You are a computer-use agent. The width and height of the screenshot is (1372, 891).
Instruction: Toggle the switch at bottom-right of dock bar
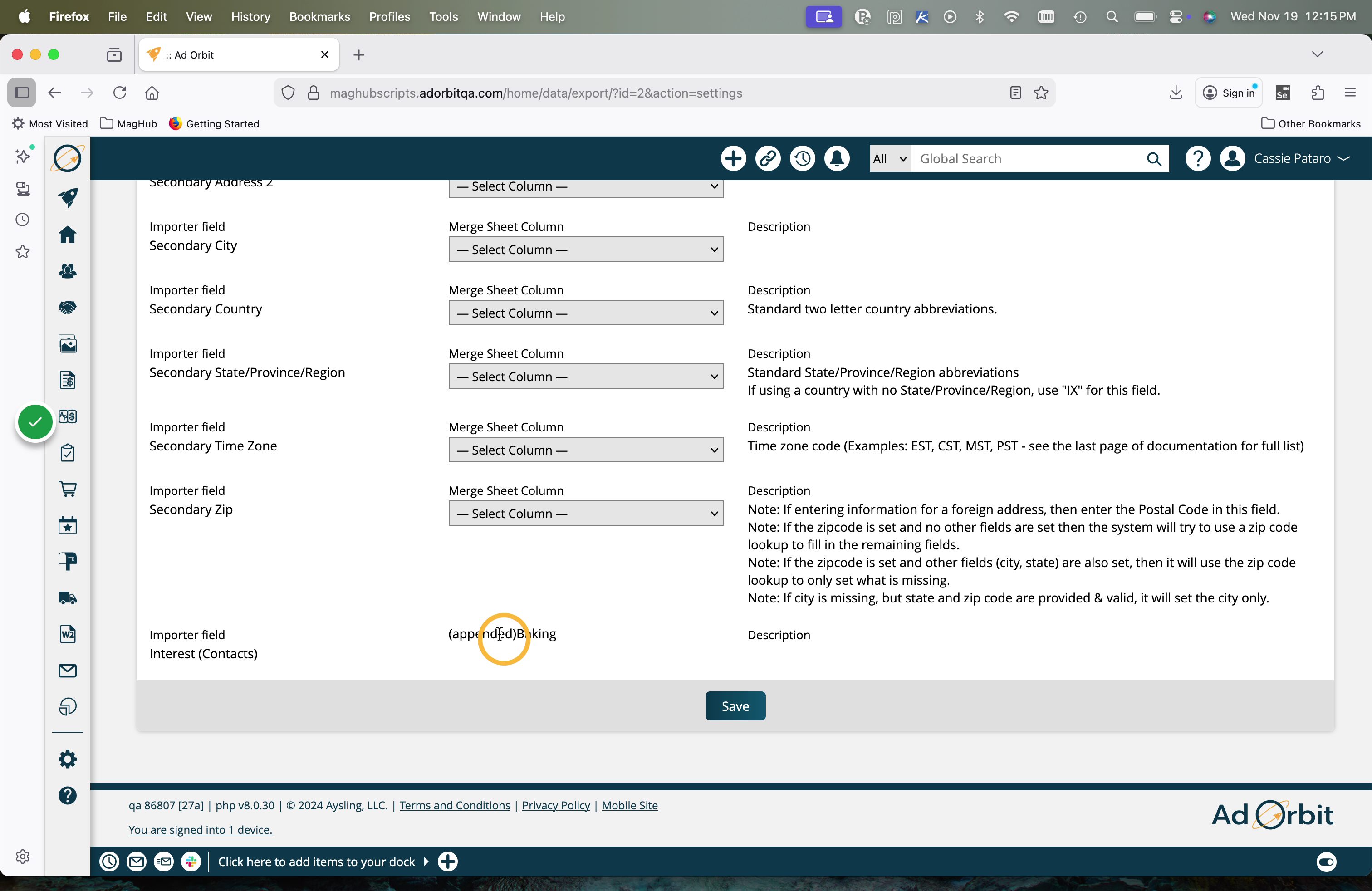[1326, 862]
